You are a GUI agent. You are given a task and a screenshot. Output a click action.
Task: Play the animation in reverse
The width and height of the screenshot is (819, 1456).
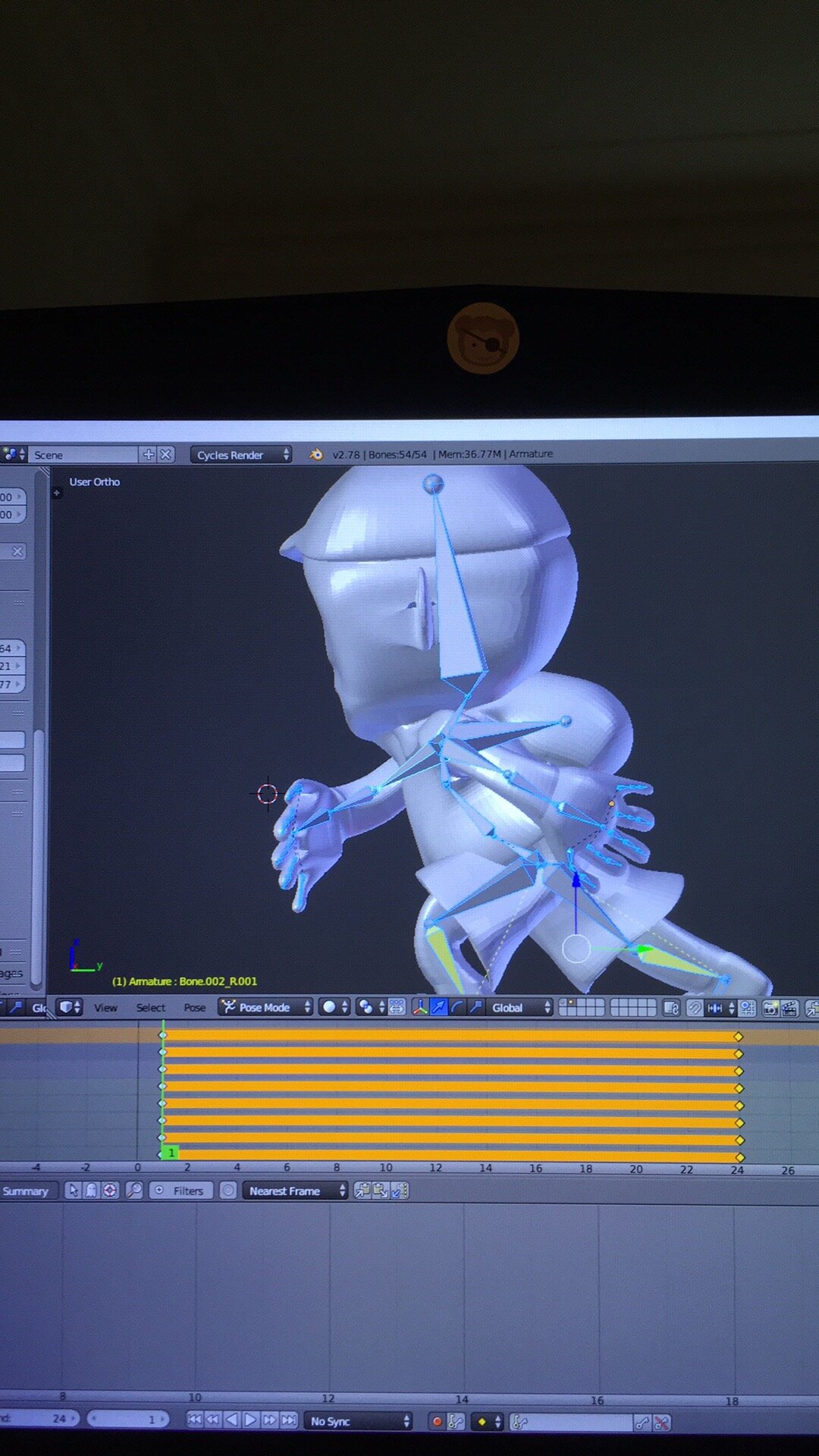tap(233, 1420)
